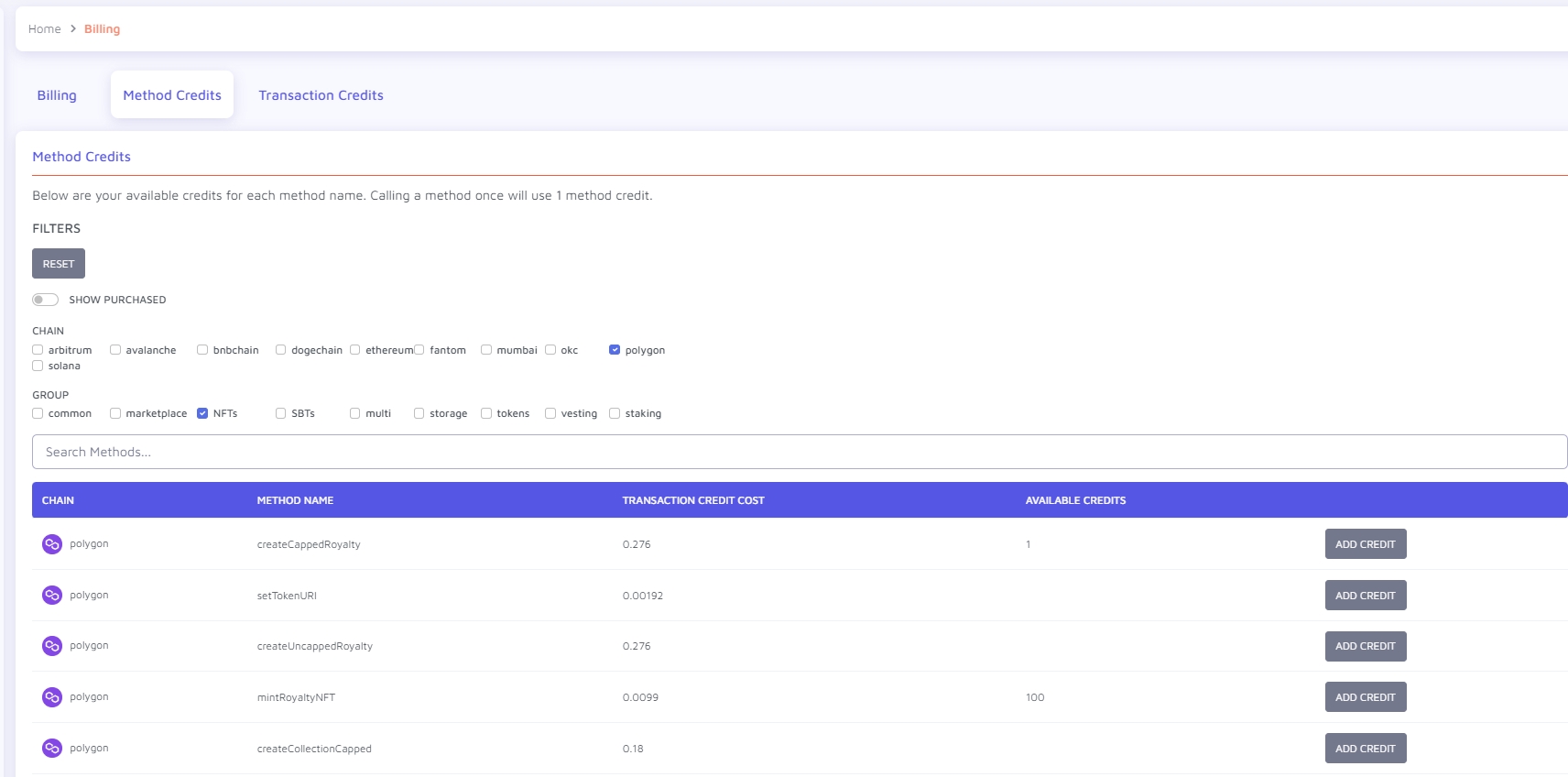Click the polygon icon beside setTokenURI
1568x777 pixels.
(x=52, y=596)
